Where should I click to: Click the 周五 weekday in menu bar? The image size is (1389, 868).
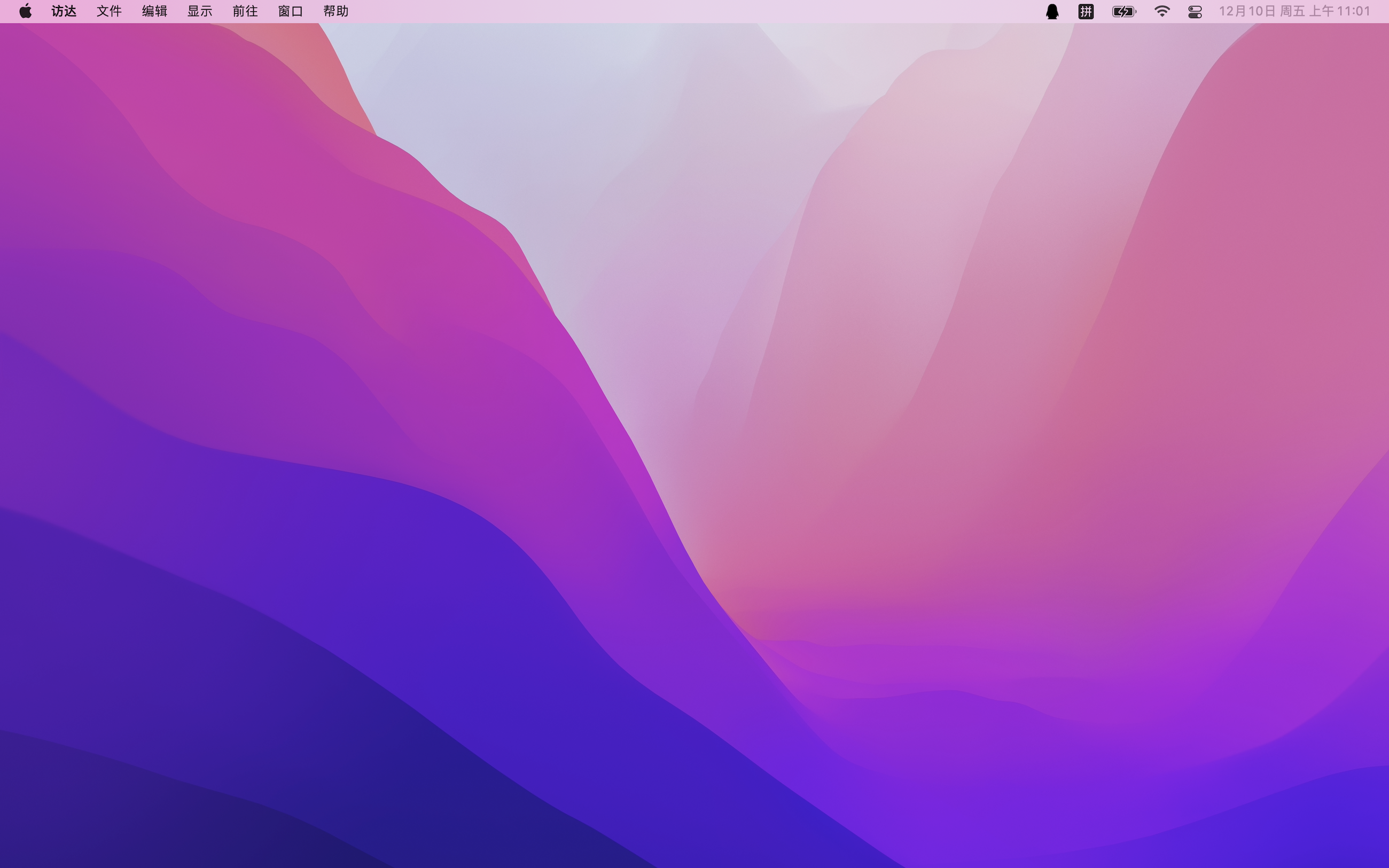[x=1292, y=11]
